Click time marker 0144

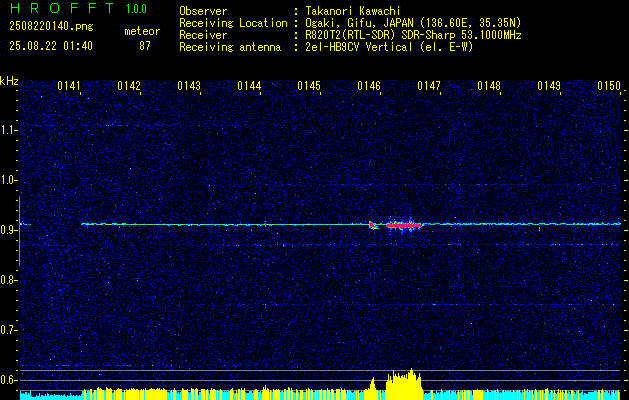[x=249, y=86]
